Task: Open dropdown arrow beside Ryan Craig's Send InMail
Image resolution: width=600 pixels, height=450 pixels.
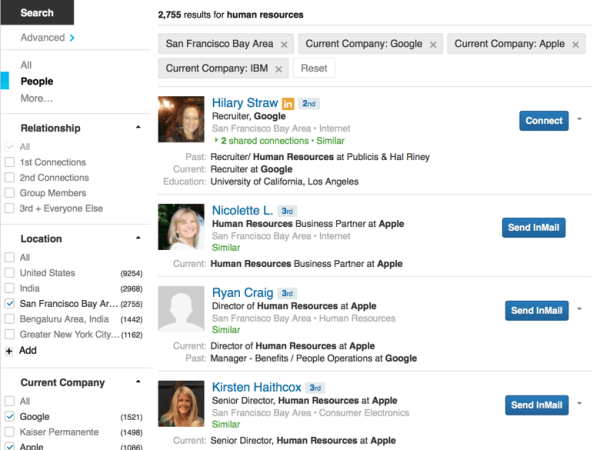Action: (579, 309)
